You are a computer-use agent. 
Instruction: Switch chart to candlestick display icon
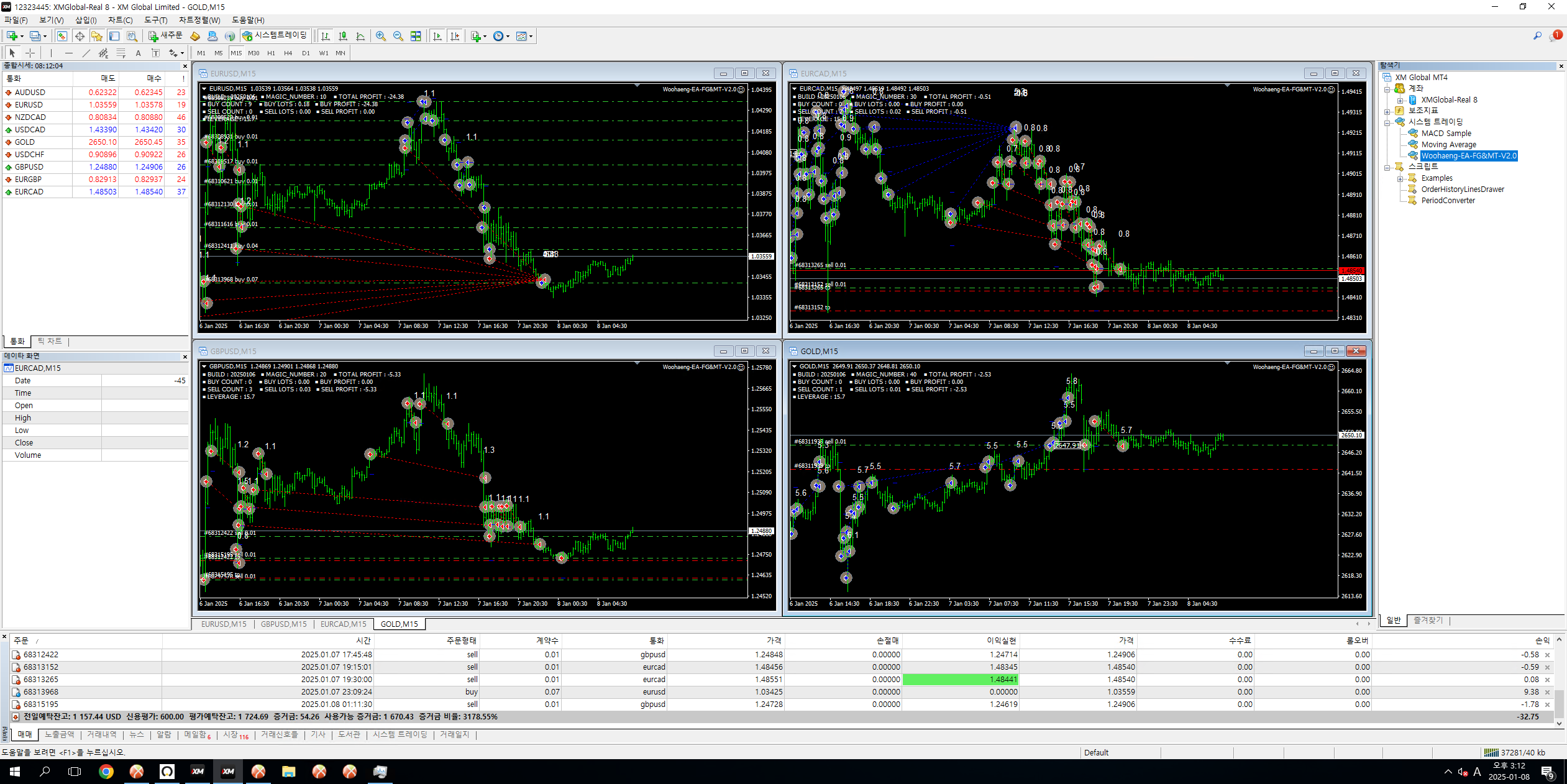tap(343, 37)
